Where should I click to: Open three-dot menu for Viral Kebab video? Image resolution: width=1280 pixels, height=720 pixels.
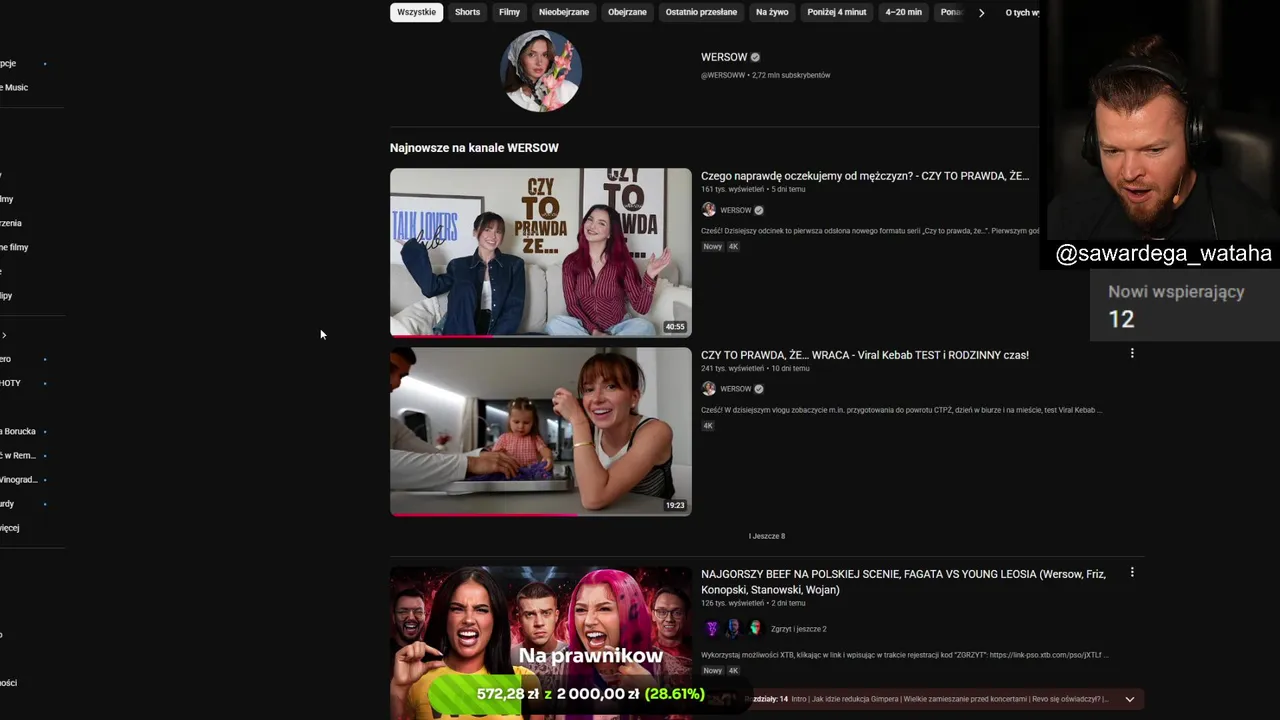(x=1132, y=353)
